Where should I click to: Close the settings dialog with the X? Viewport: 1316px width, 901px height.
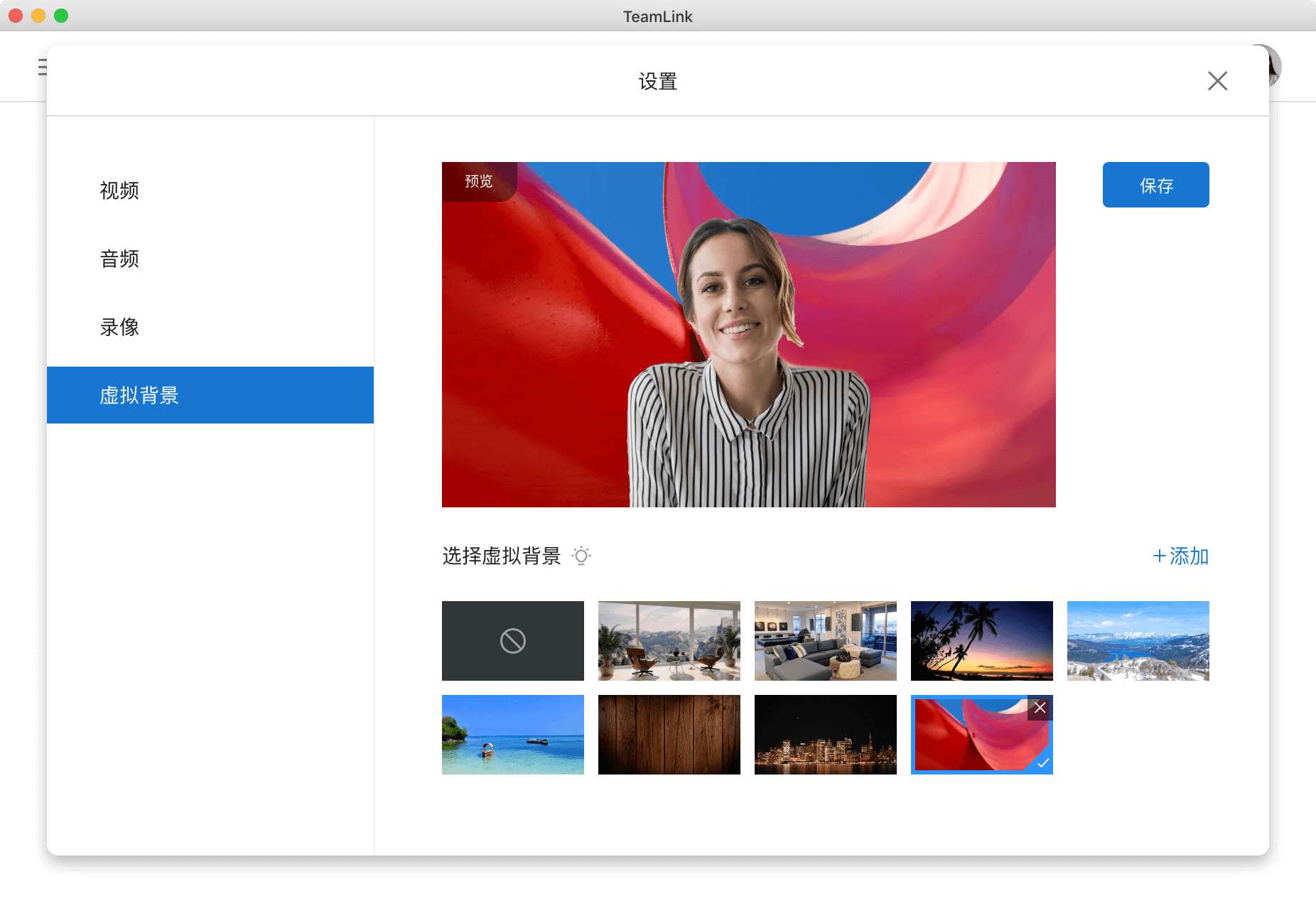click(1217, 81)
